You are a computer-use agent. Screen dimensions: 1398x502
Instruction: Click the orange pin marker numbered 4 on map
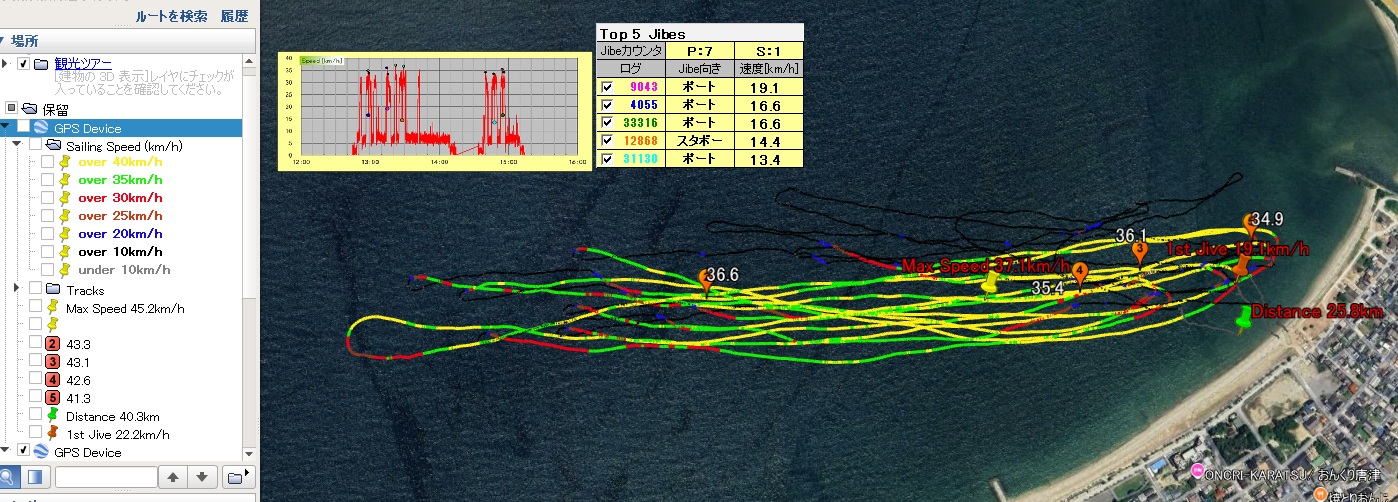1078,271
